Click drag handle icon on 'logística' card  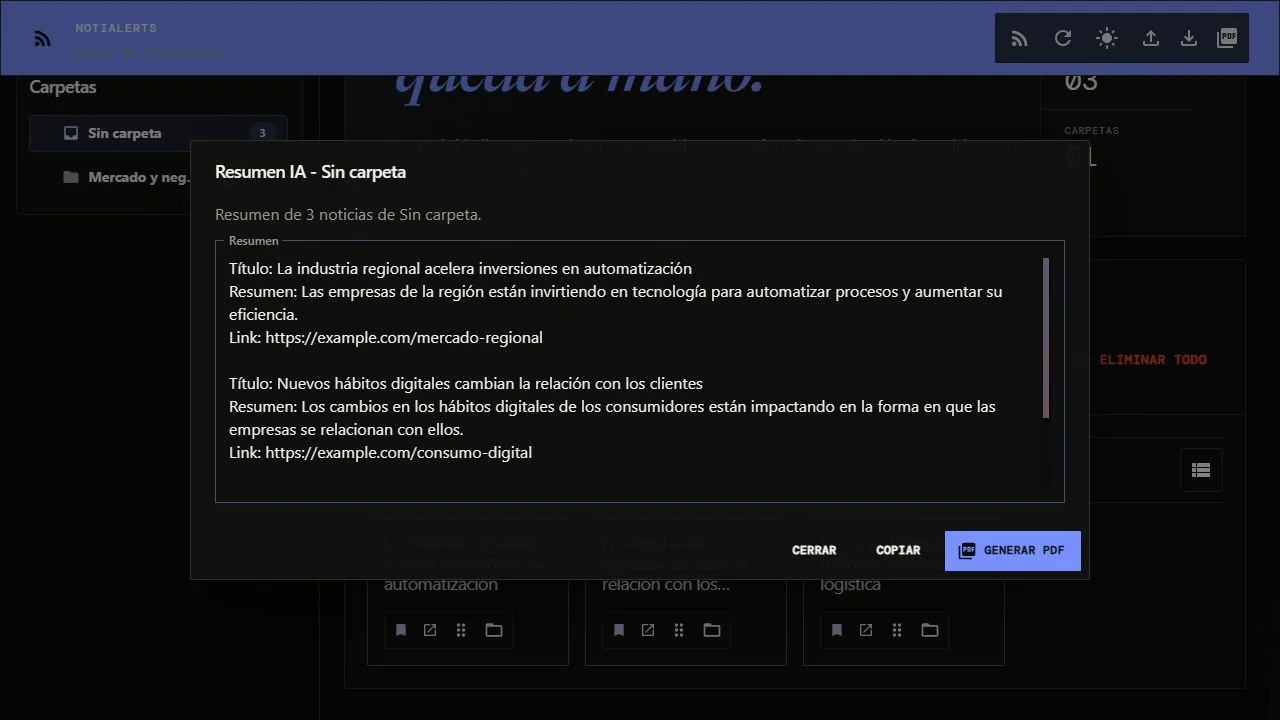click(897, 630)
